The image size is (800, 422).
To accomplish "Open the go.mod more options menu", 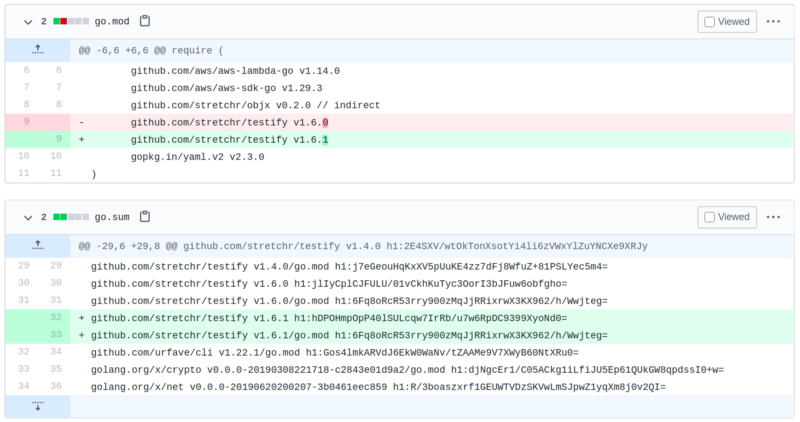I will 773,21.
